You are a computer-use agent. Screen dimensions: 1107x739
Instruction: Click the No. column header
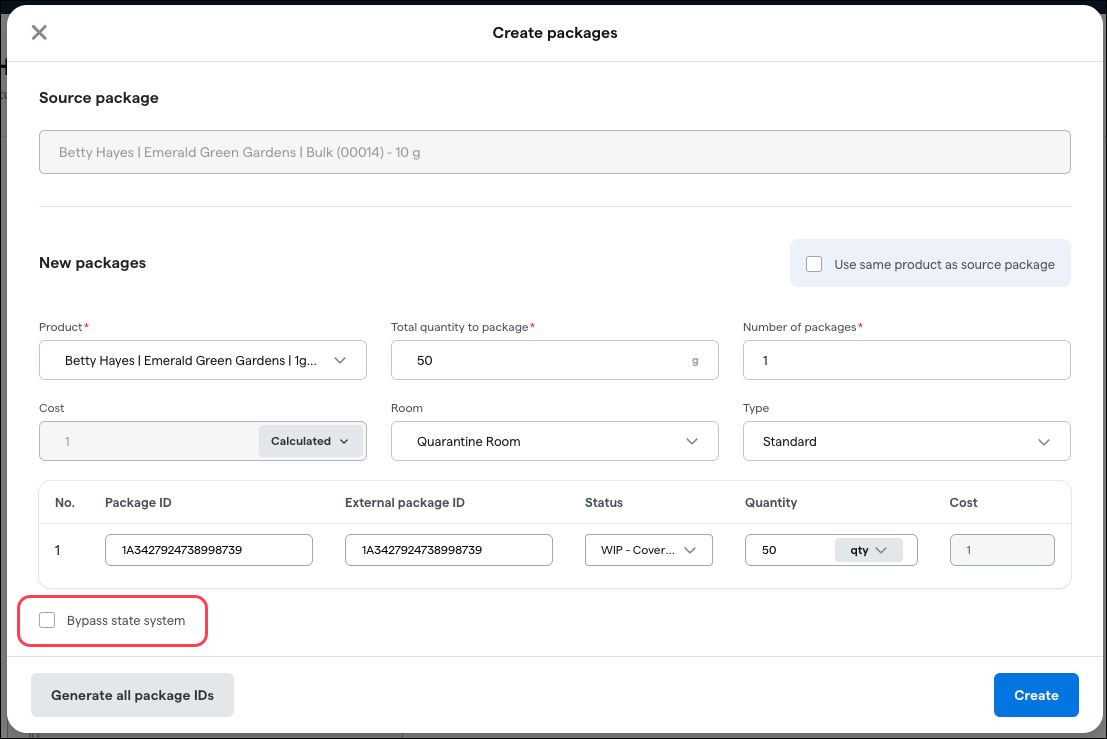point(65,503)
